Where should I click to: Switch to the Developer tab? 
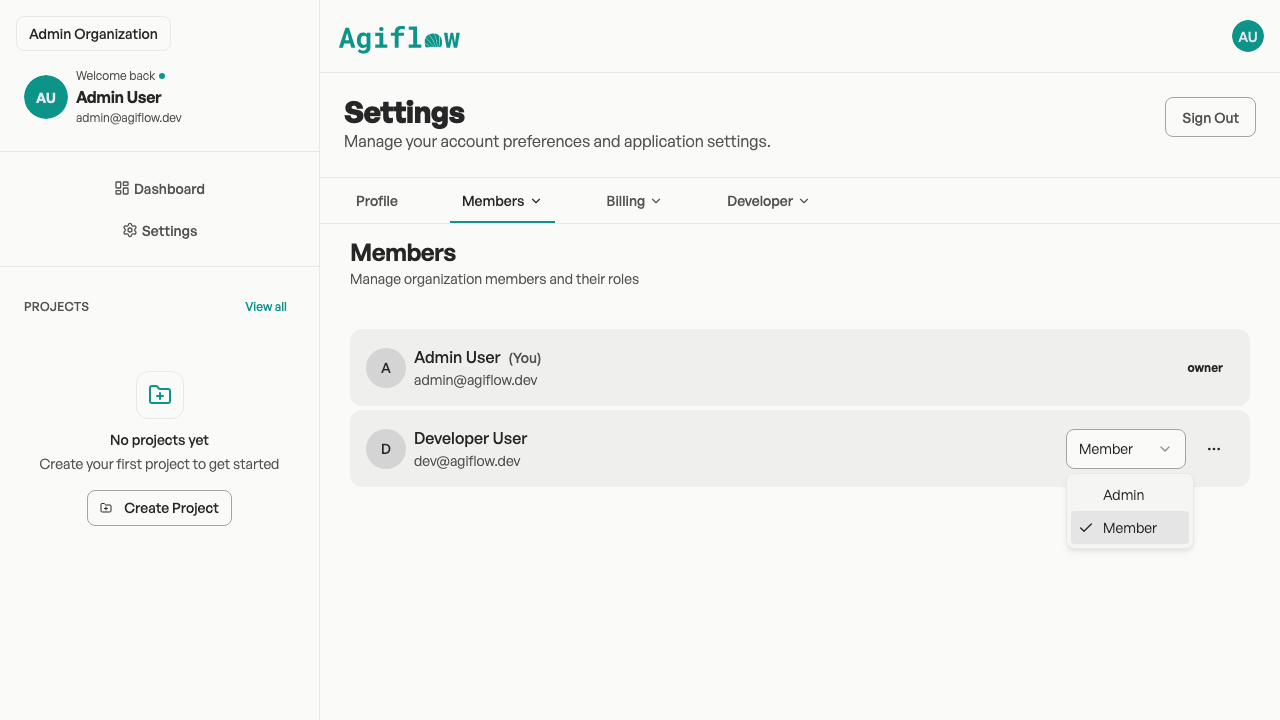tap(768, 201)
